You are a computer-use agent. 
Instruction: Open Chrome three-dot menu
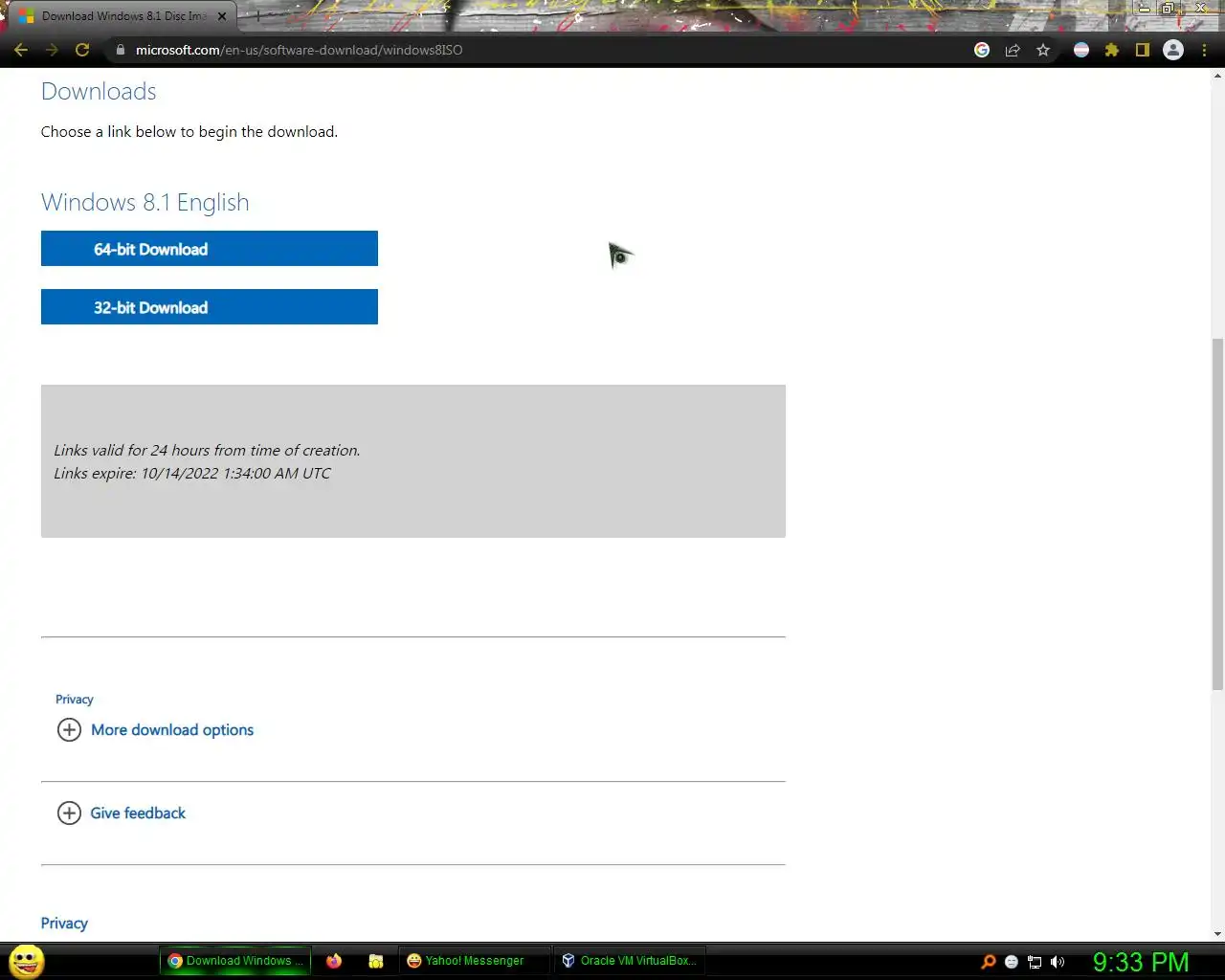click(x=1204, y=50)
